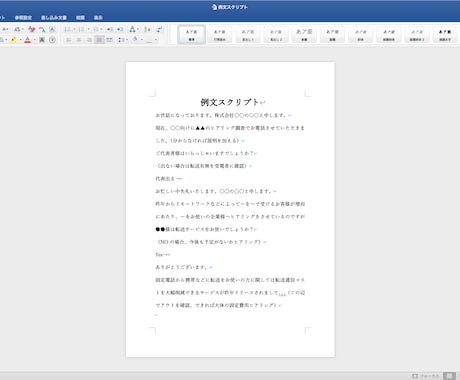Open the multilevel list dropdown arrow
The image size is (460, 380).
(x=102, y=30)
